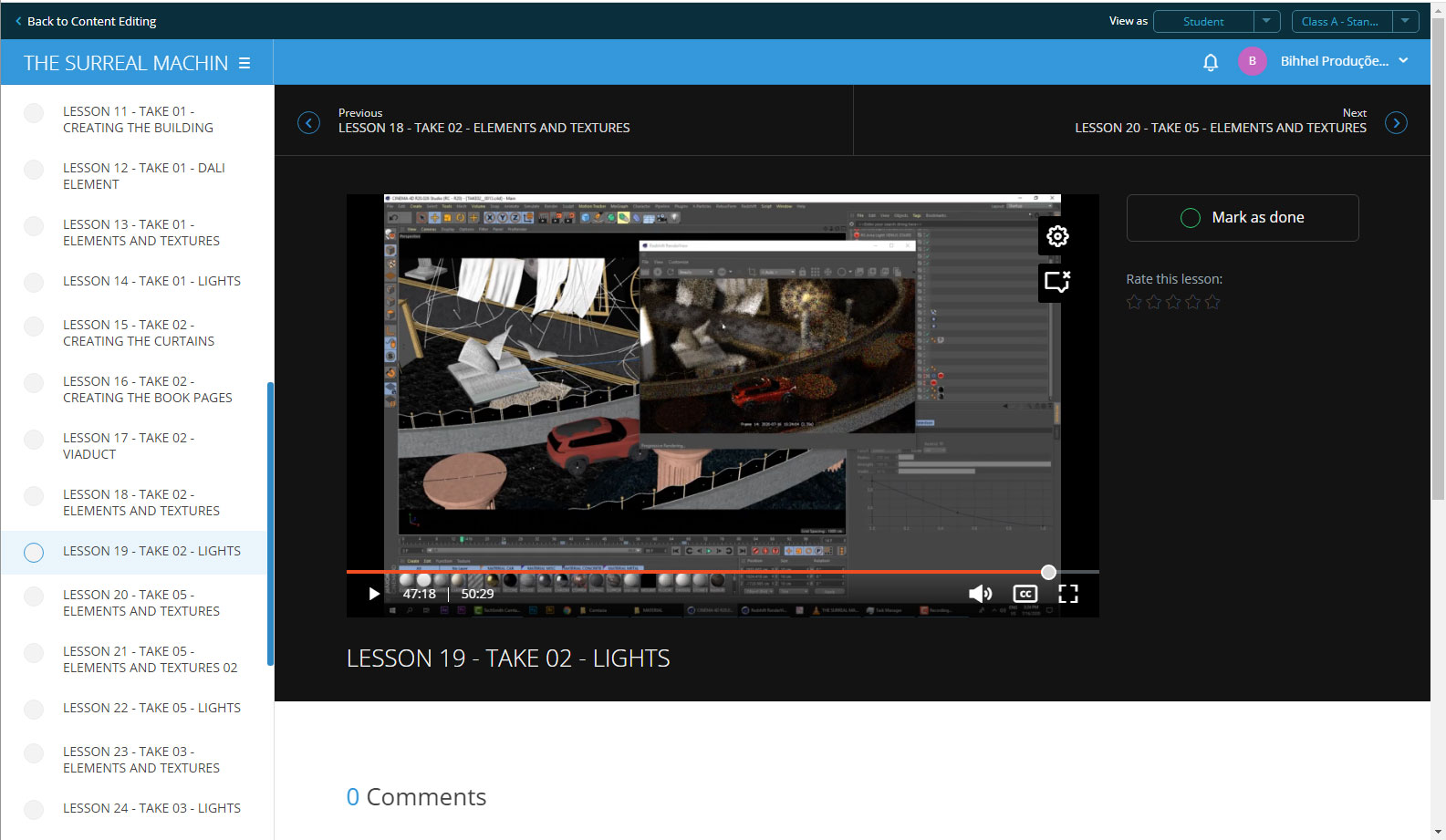Click the hide-comments icon on the video
Viewport: 1446px width, 840px height.
(x=1056, y=282)
